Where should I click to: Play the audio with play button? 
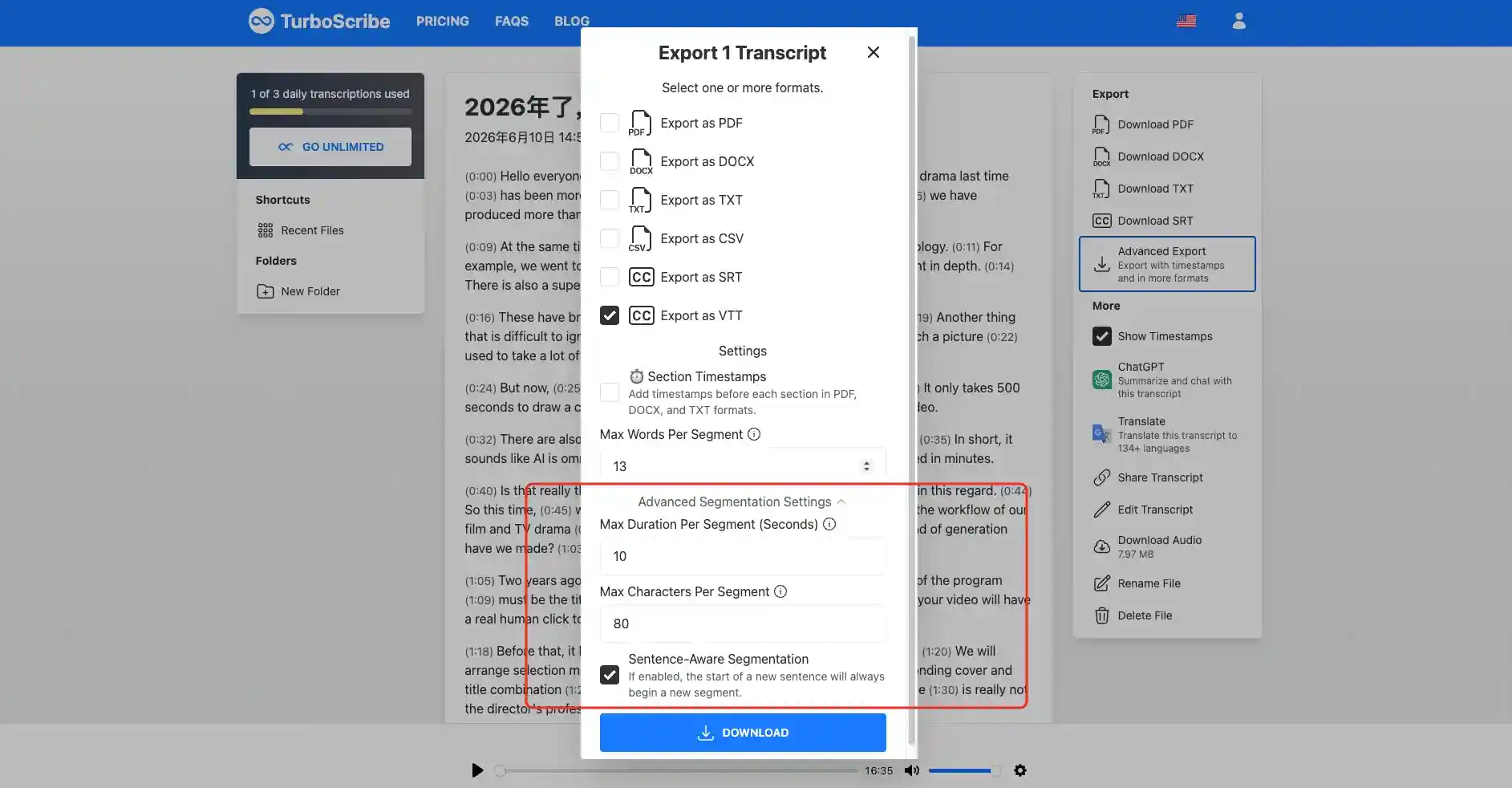coord(477,770)
